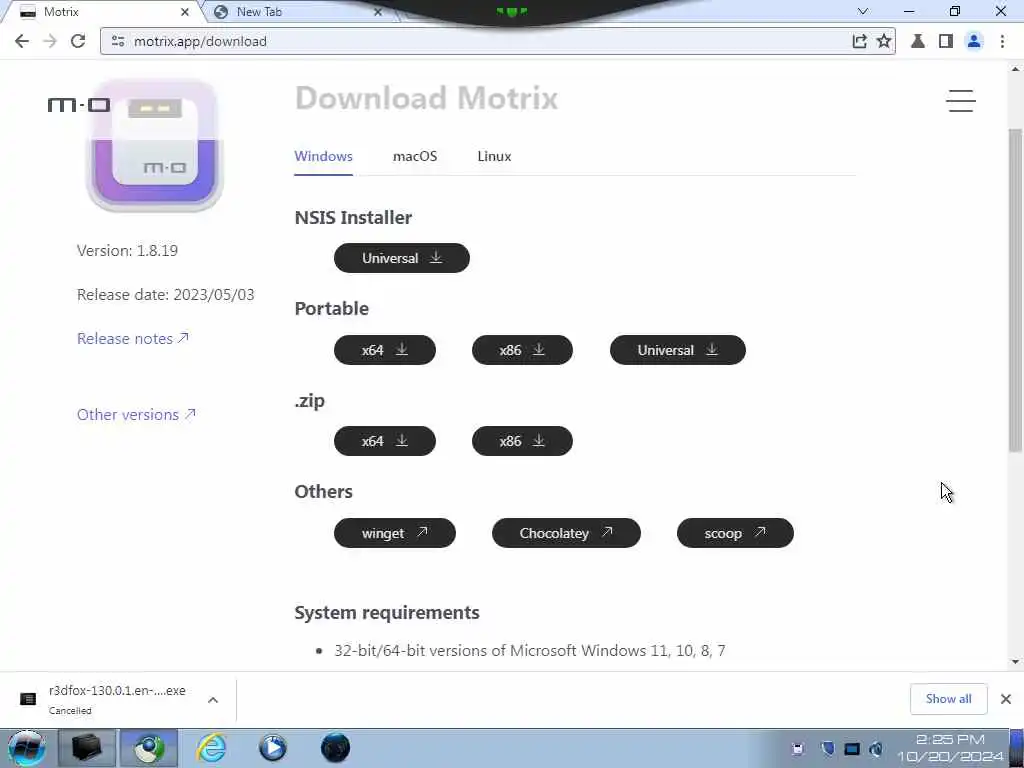Click the m·o site wordmark logo
This screenshot has height=768, width=1024.
(78, 104)
